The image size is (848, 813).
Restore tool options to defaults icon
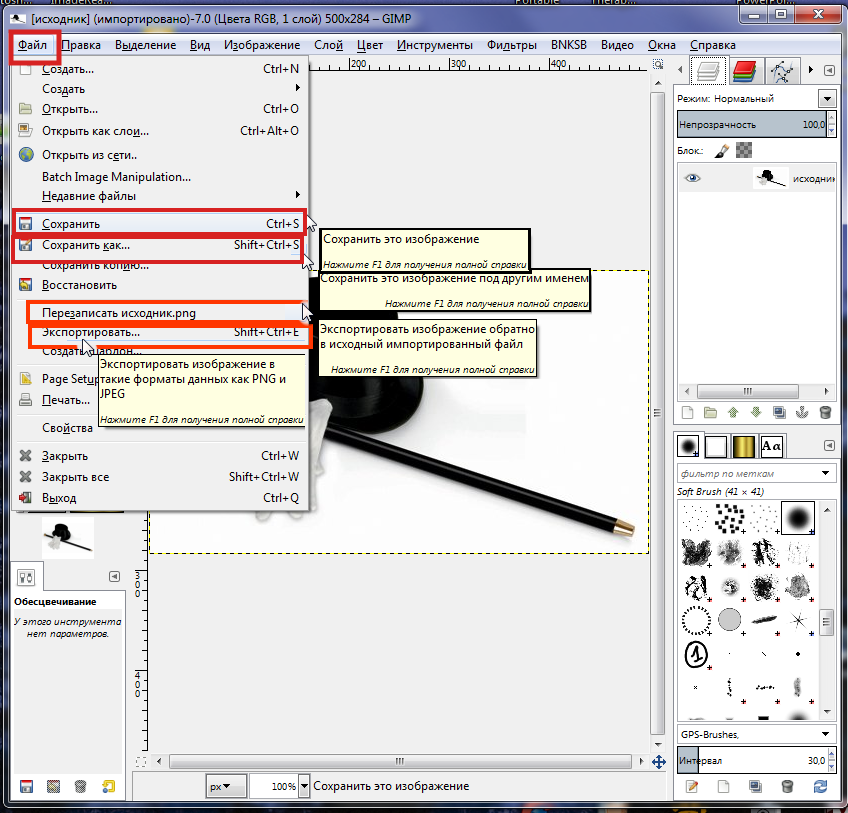point(107,787)
